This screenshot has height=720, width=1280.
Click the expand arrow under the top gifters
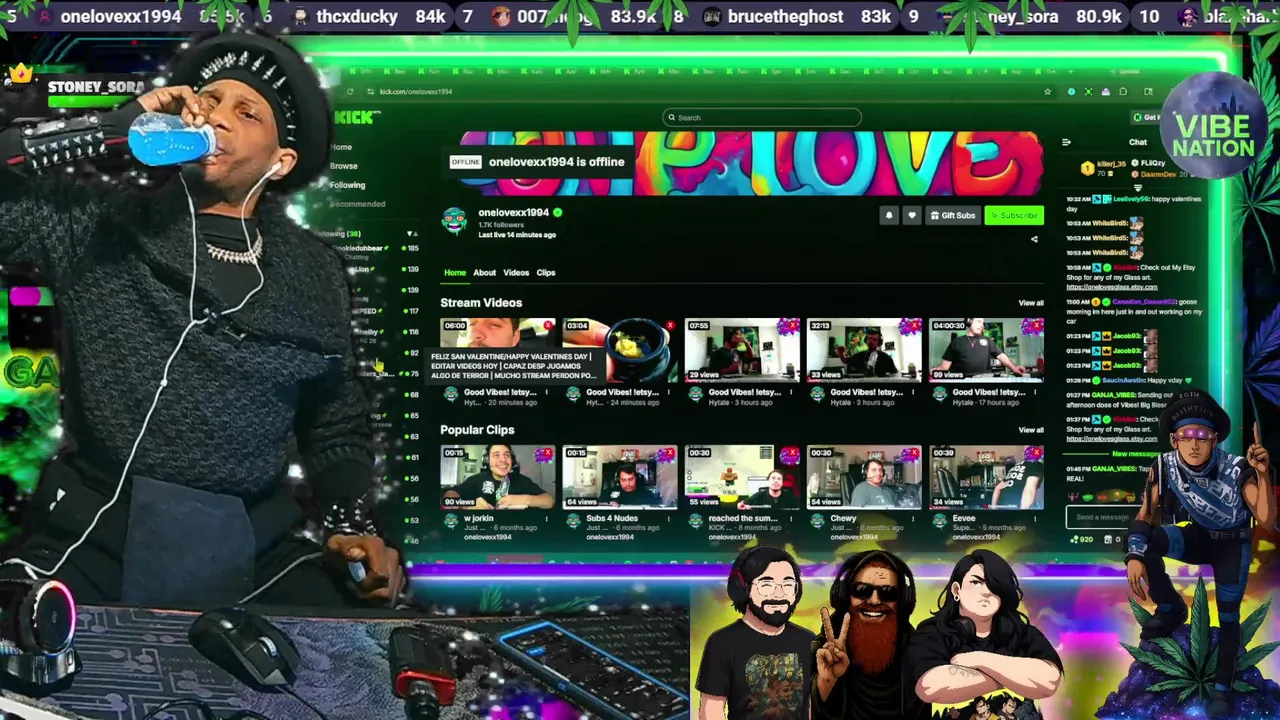(1137, 187)
